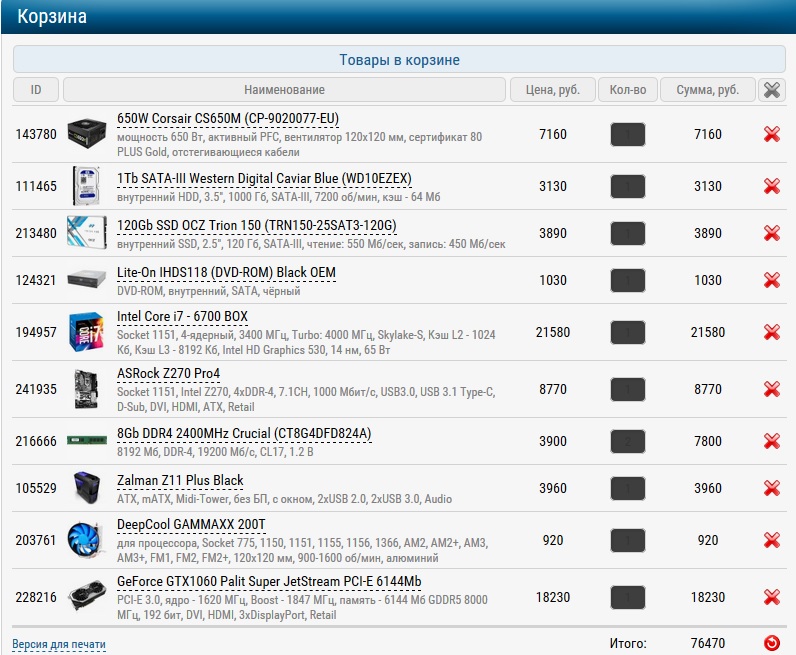Image resolution: width=796 pixels, height=655 pixels.
Task: Delete GeForce GTX1060 Palit from cart
Action: click(772, 597)
